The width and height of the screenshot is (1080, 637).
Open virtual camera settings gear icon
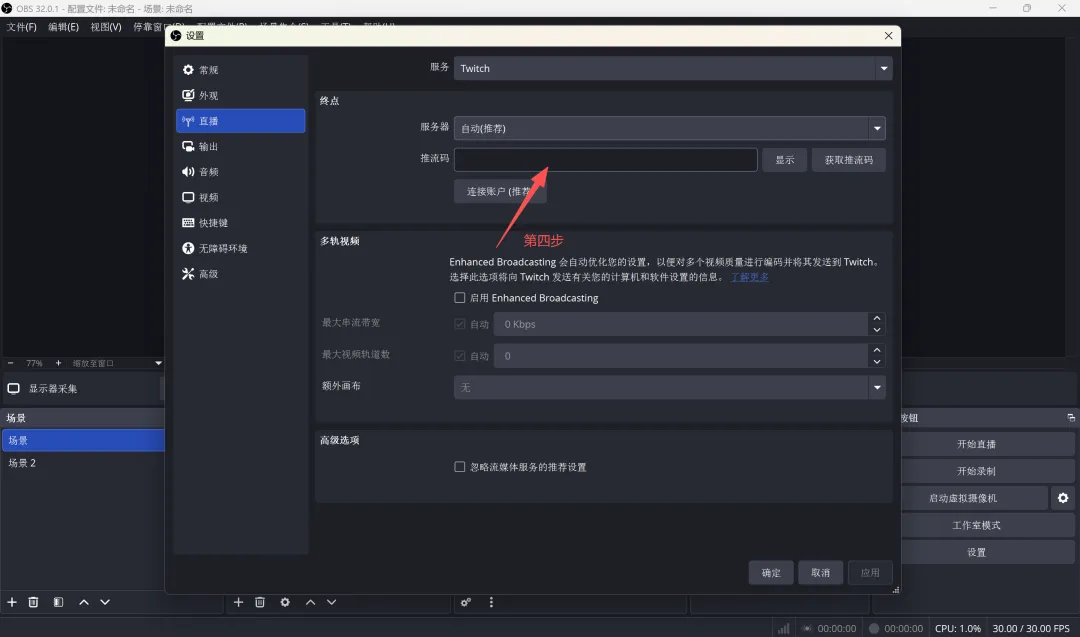pos(1063,498)
